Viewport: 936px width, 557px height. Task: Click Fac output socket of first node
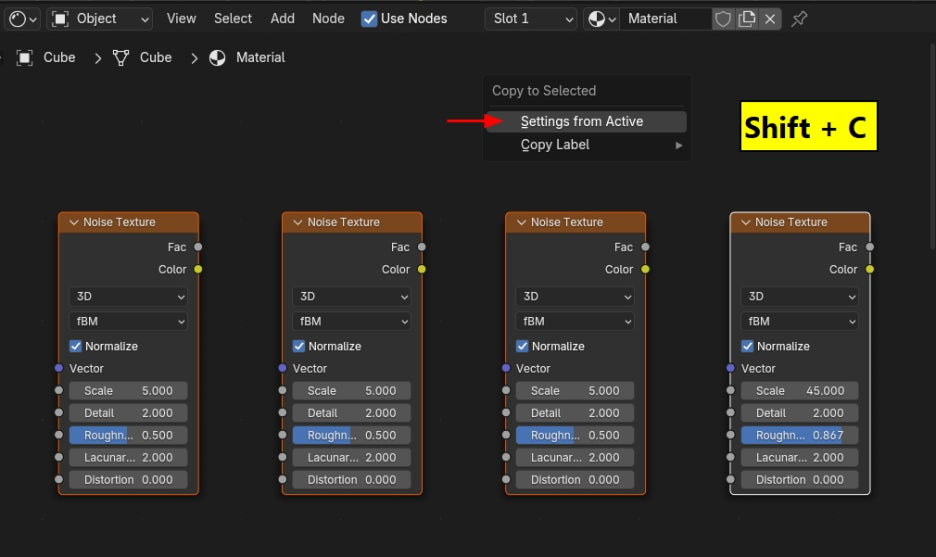[198, 247]
